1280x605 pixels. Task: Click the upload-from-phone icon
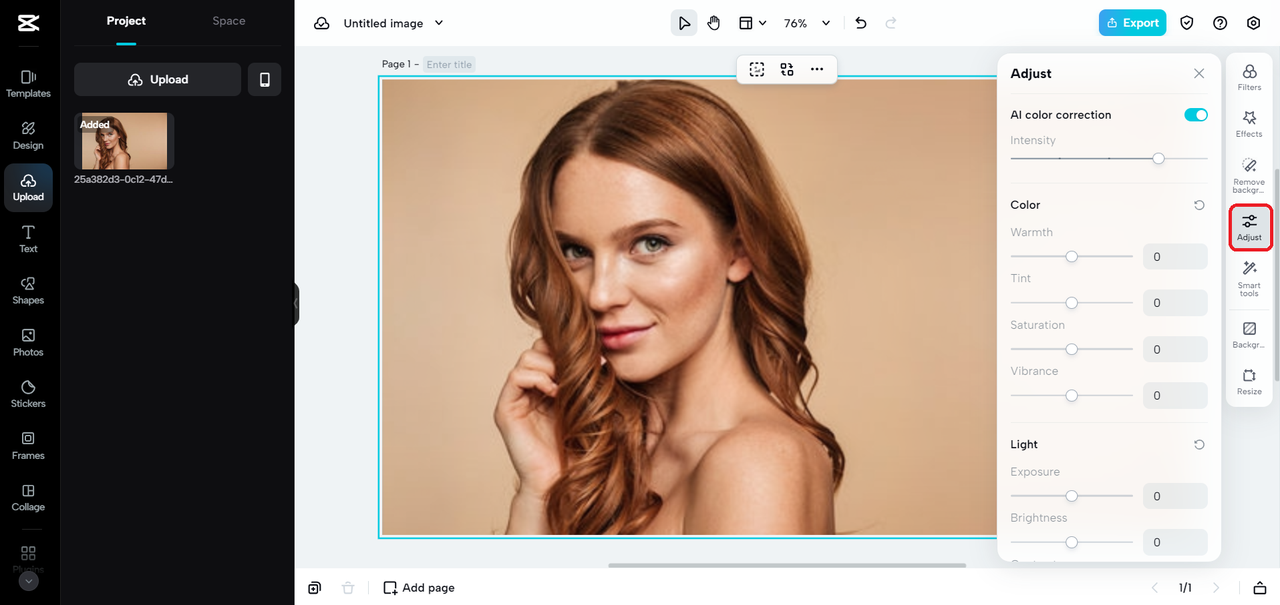point(264,80)
